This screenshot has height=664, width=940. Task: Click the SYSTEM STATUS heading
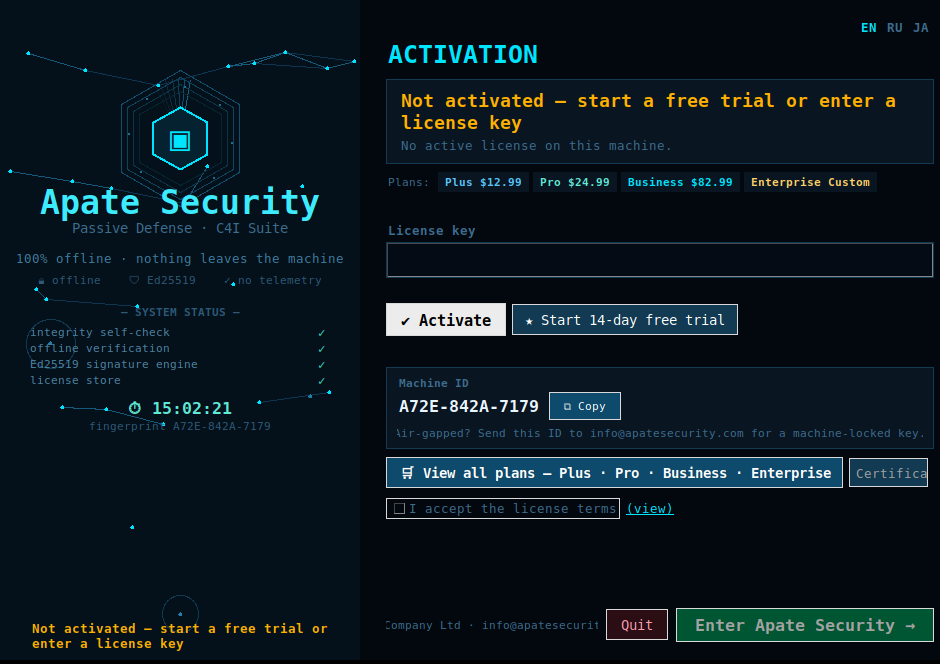pos(180,312)
